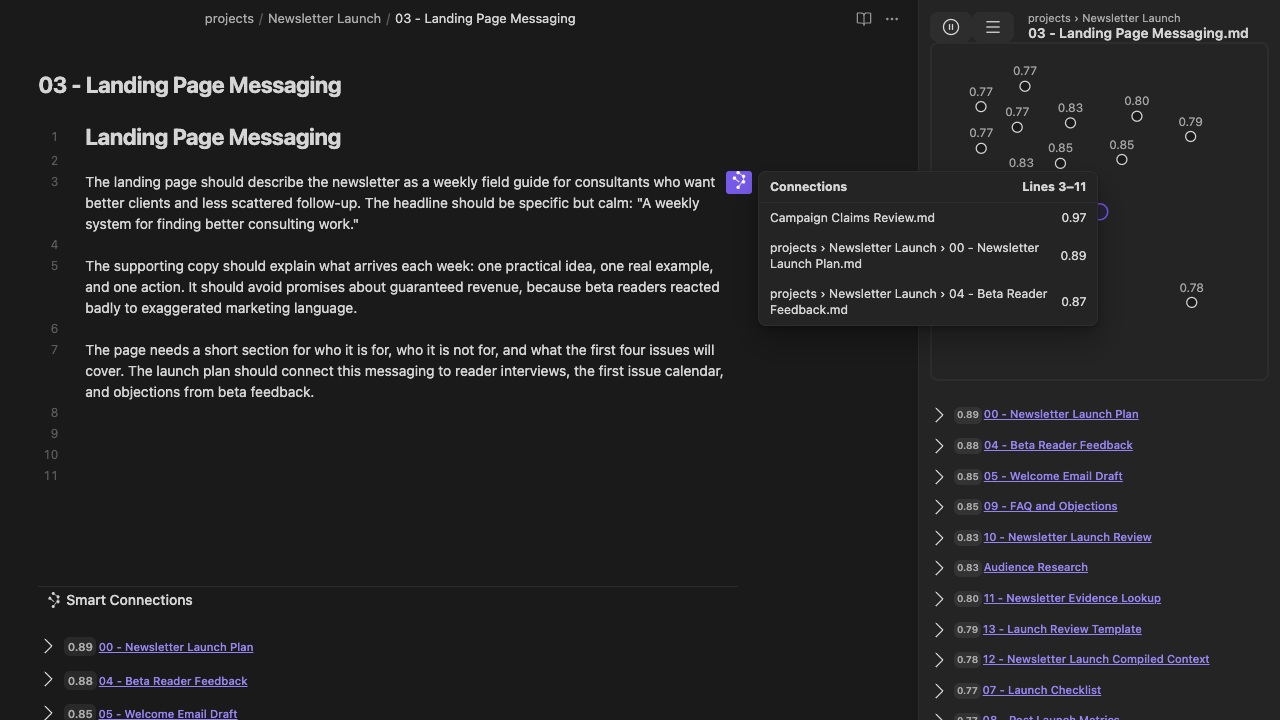
Task: Open 00 - Newsletter Launch Plan link in sidebar
Action: point(1061,414)
